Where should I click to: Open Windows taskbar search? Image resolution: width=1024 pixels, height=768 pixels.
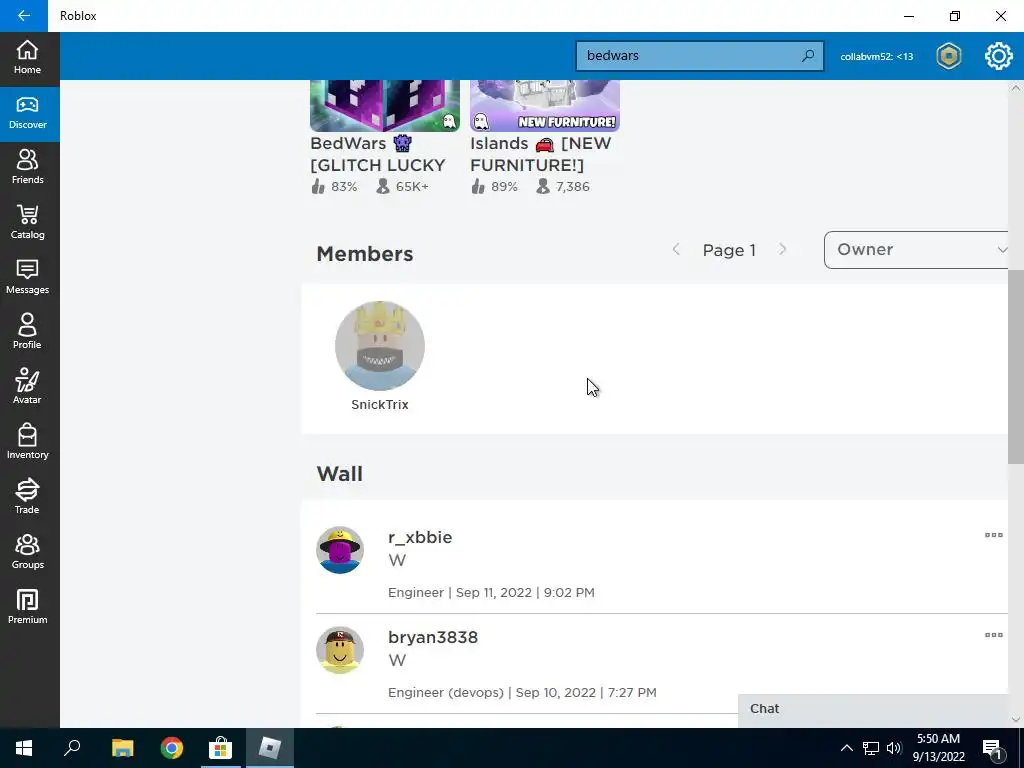(72, 748)
